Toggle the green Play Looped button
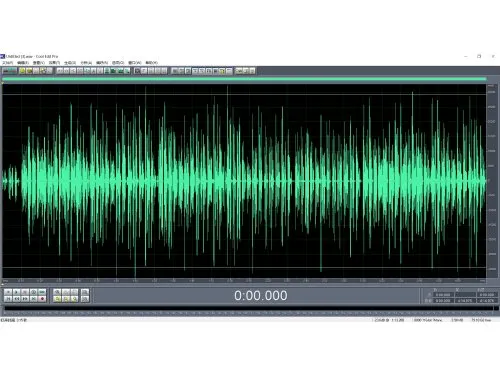Image resolution: width=500 pixels, height=375 pixels. tap(42, 292)
